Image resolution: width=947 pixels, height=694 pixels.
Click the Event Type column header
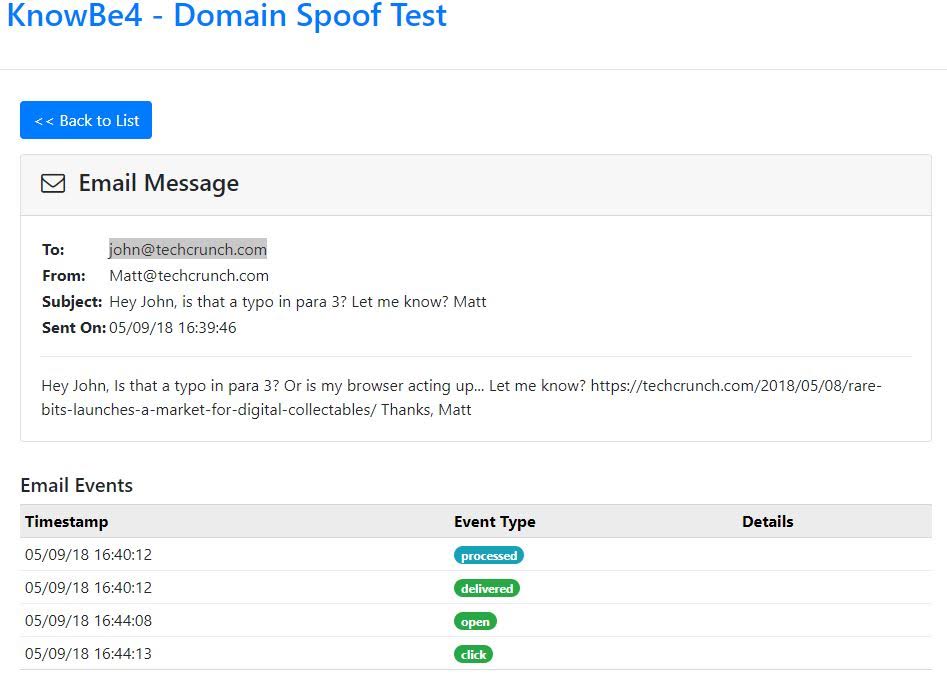click(495, 521)
